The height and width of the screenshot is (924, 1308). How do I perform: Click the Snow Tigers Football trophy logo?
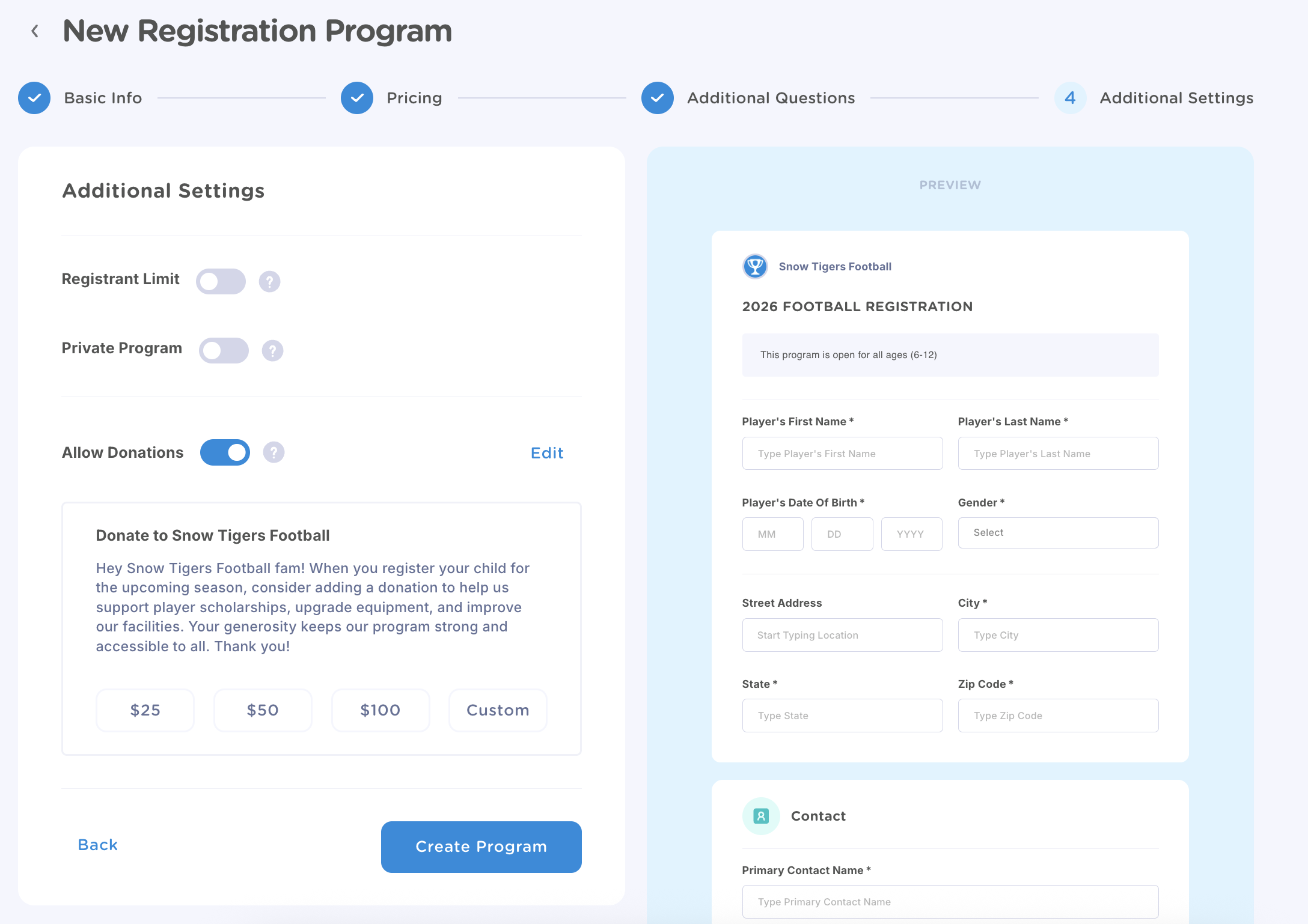pyautogui.click(x=755, y=266)
